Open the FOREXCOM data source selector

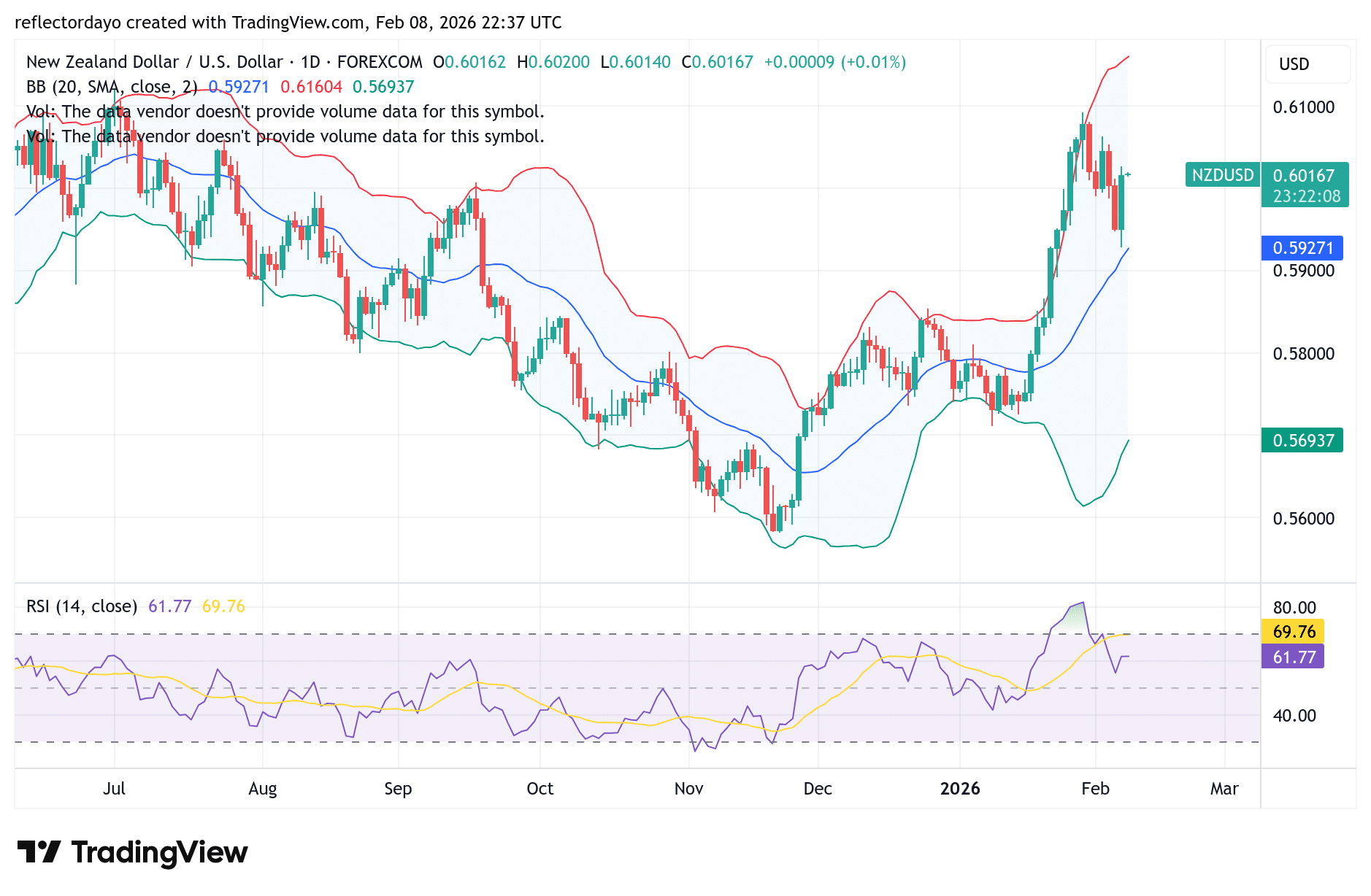[379, 62]
